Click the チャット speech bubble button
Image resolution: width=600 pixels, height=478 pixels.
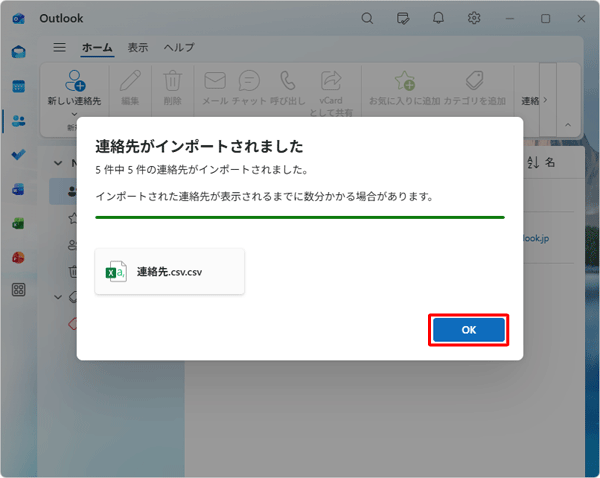pos(249,88)
